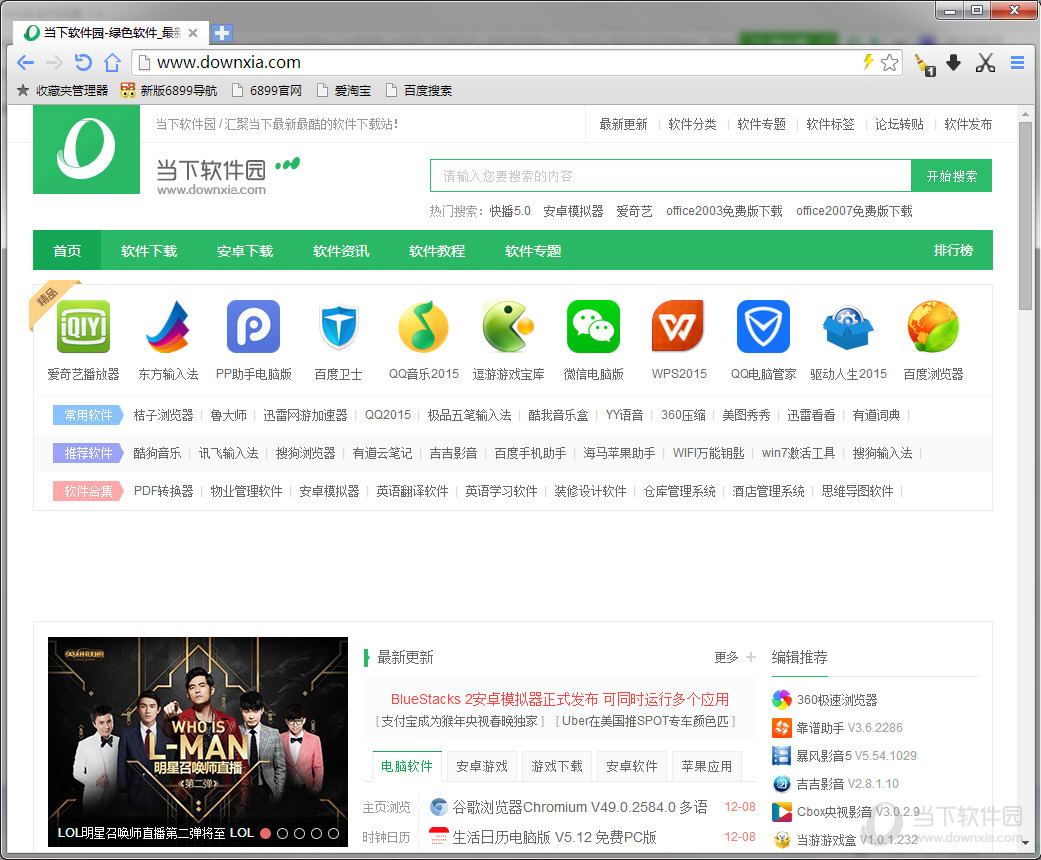The image size is (1041, 860).
Task: Select the 软件资讯 navigation item
Action: 341,250
